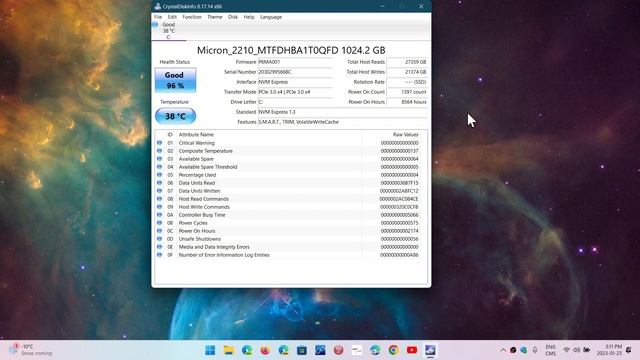Click the Firmware value field
Image resolution: width=640 pixels, height=360 pixels.
295,62
